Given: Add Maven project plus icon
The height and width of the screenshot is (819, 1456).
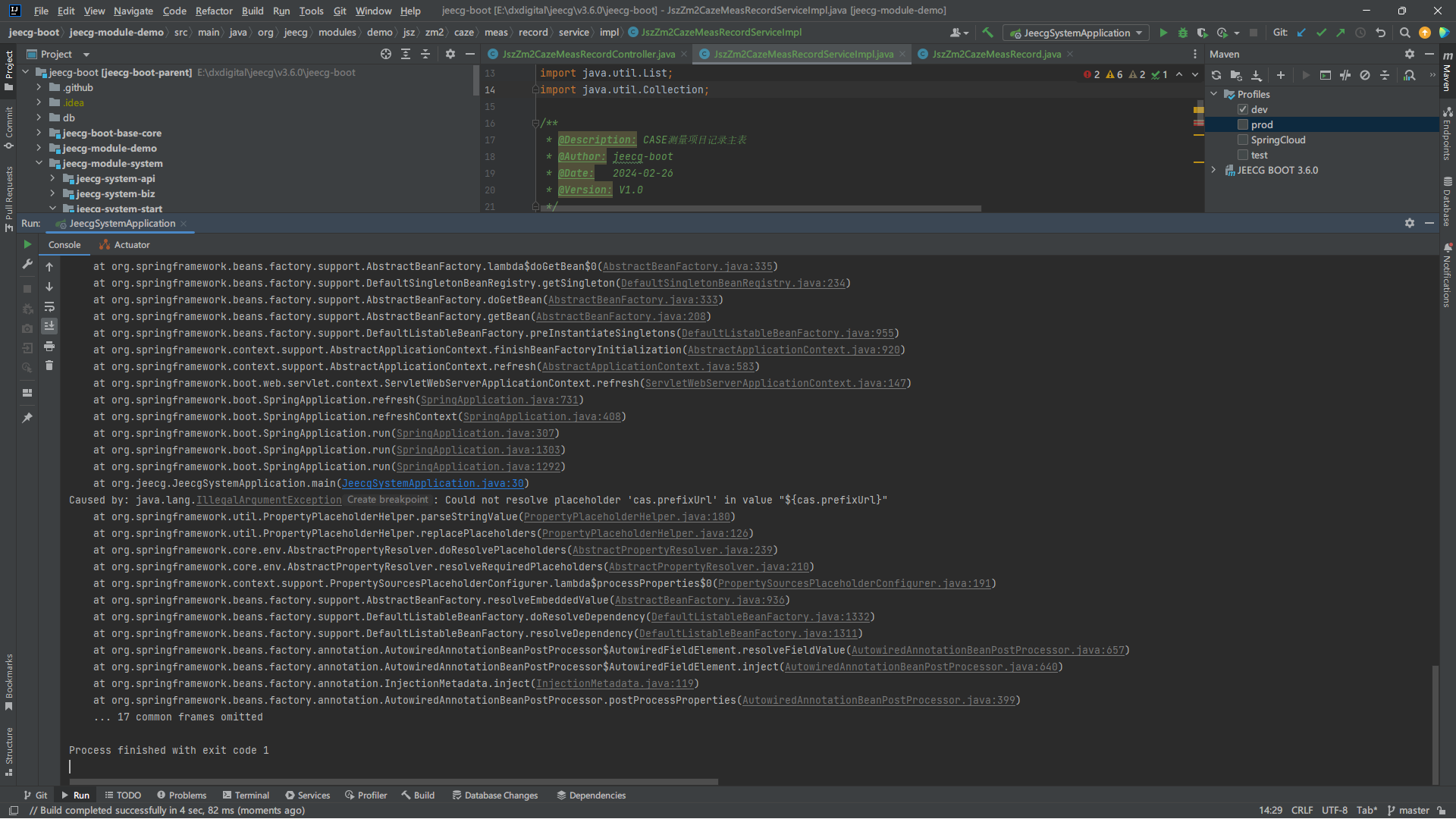Looking at the screenshot, I should pyautogui.click(x=1281, y=75).
